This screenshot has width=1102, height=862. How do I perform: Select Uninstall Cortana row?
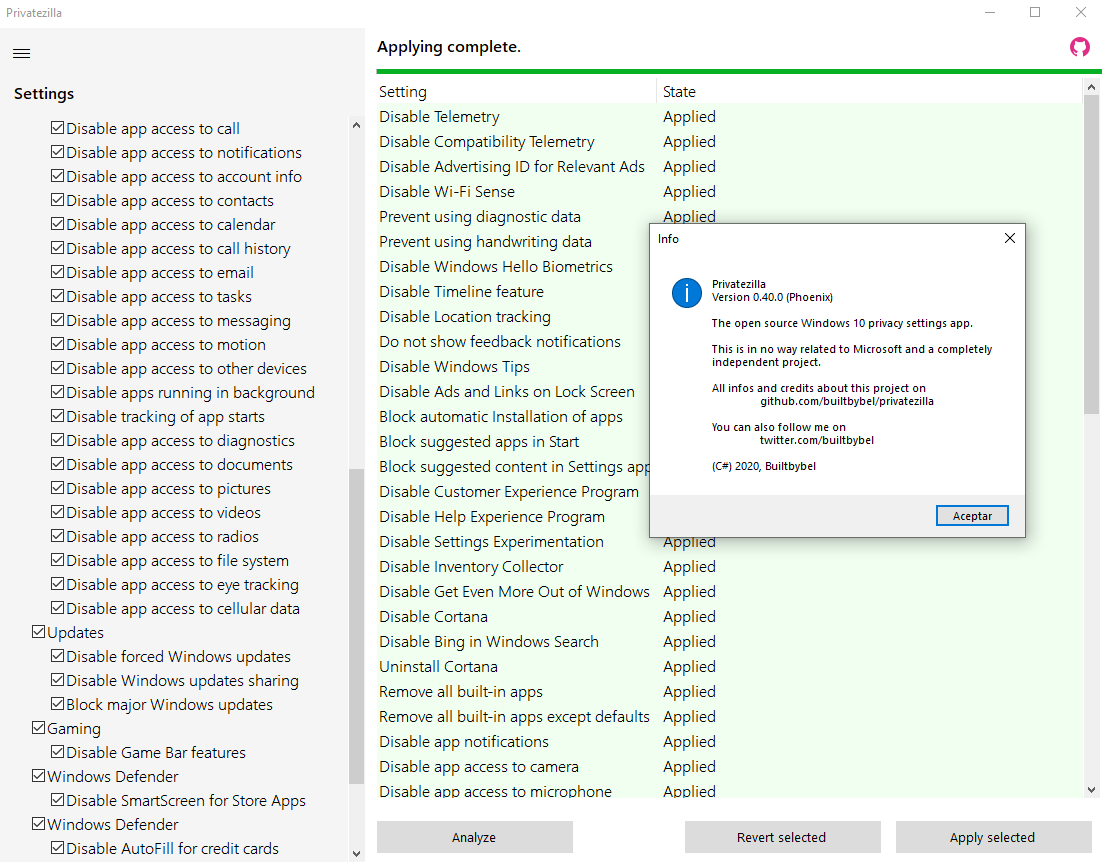730,667
